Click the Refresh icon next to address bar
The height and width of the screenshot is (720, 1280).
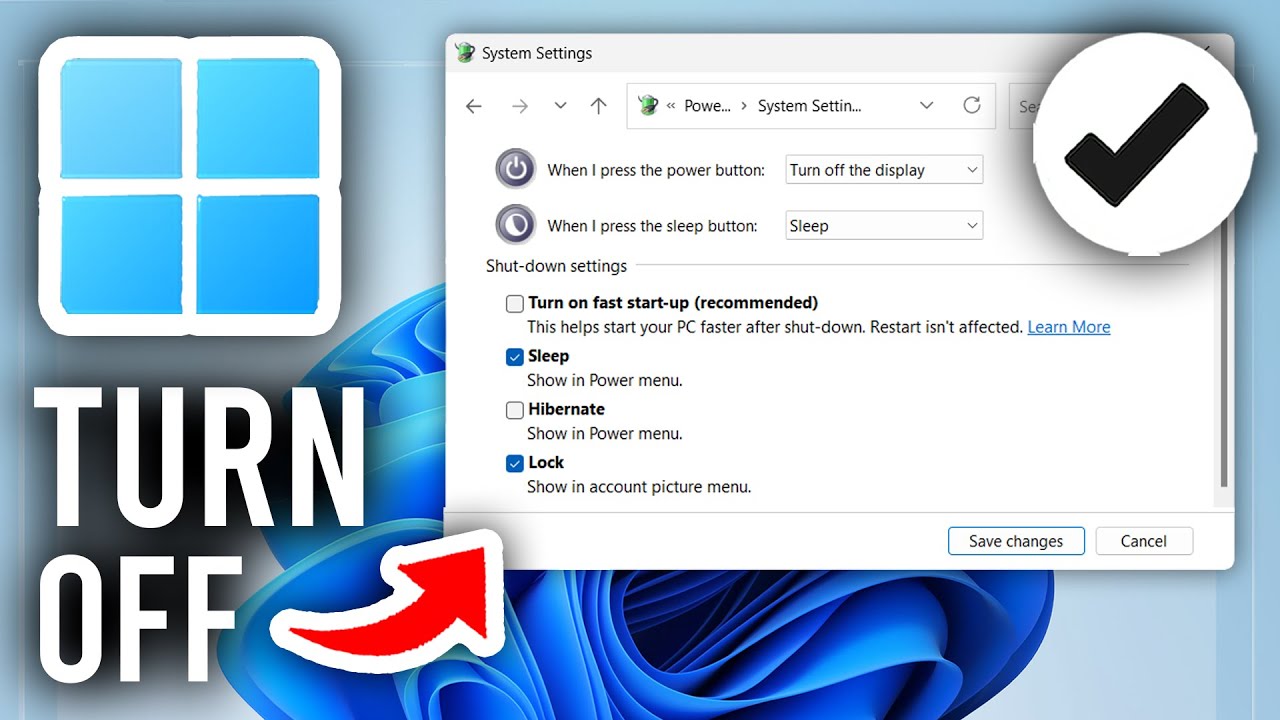(x=972, y=105)
